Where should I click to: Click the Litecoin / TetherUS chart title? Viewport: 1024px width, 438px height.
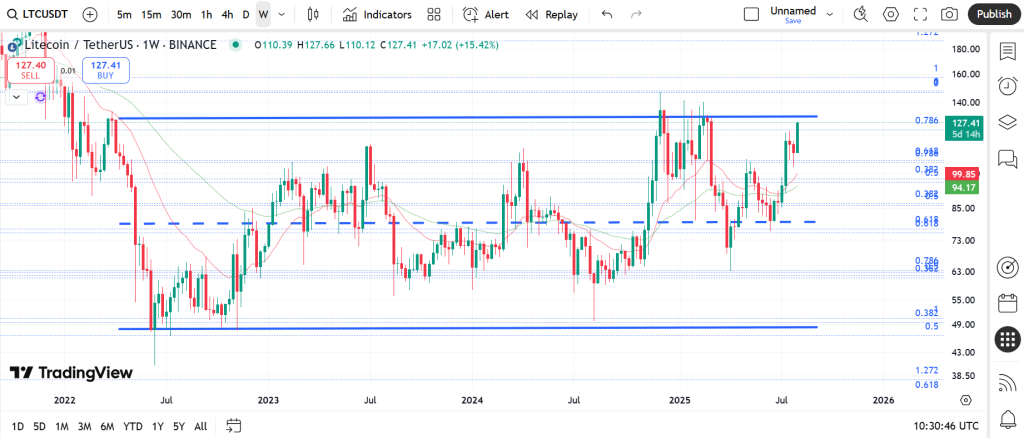point(120,45)
